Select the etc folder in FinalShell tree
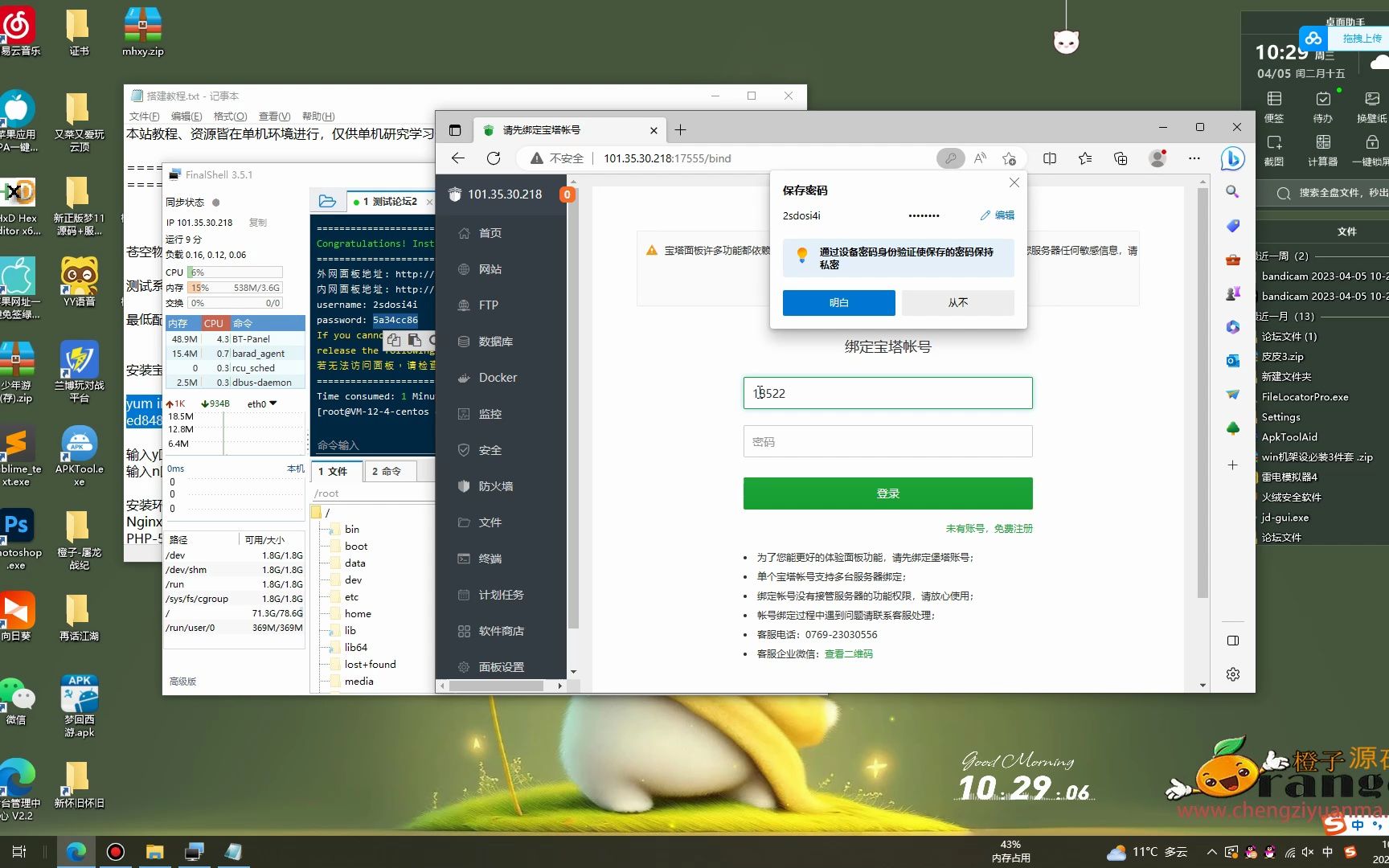Viewport: 1389px width, 868px height. point(351,596)
